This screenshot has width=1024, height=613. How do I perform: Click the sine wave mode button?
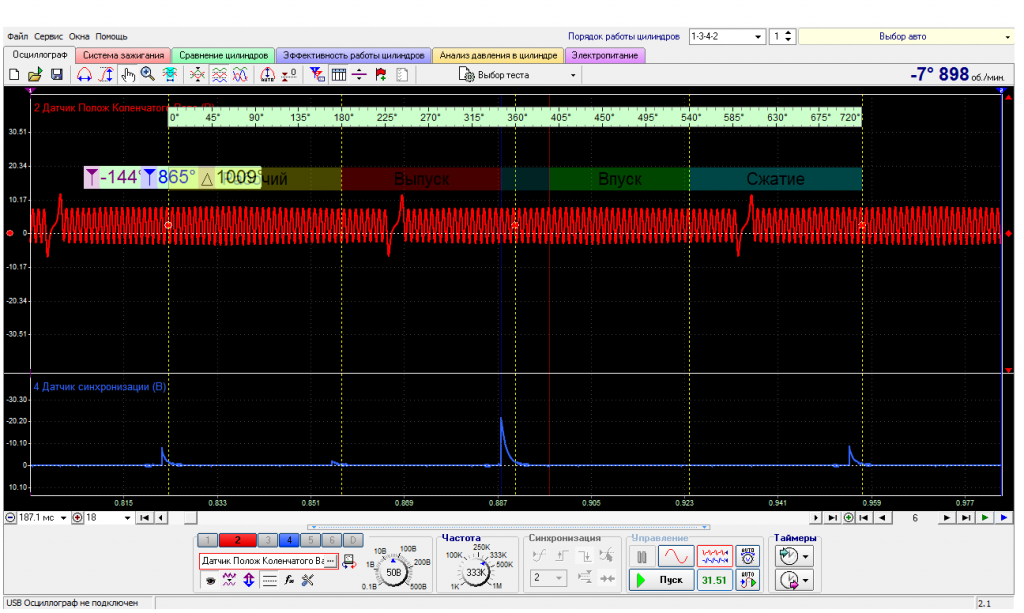[x=675, y=557]
